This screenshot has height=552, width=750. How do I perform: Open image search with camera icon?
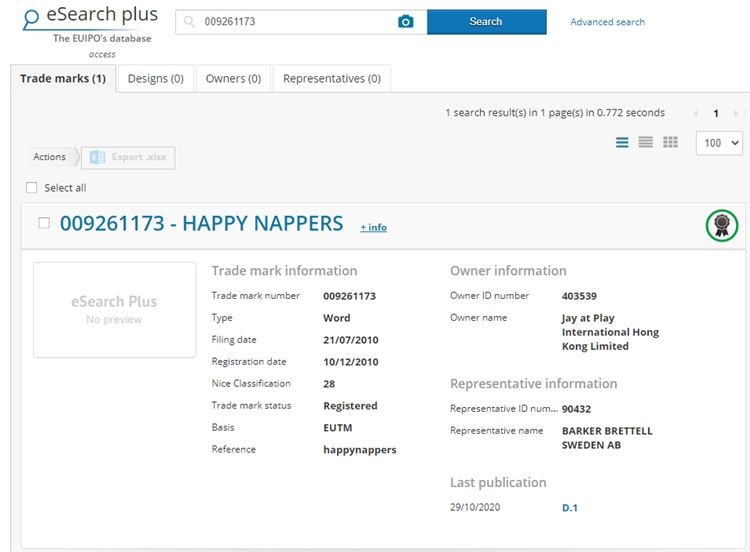coord(406,22)
